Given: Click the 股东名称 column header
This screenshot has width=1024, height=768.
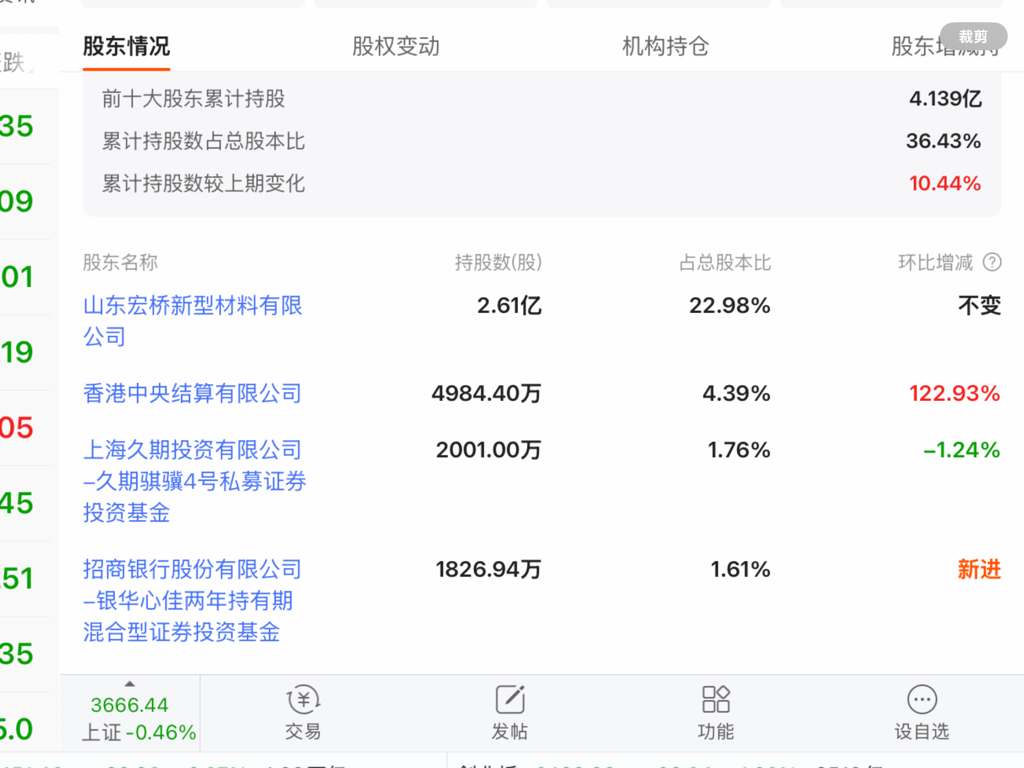Looking at the screenshot, I should click(120, 263).
